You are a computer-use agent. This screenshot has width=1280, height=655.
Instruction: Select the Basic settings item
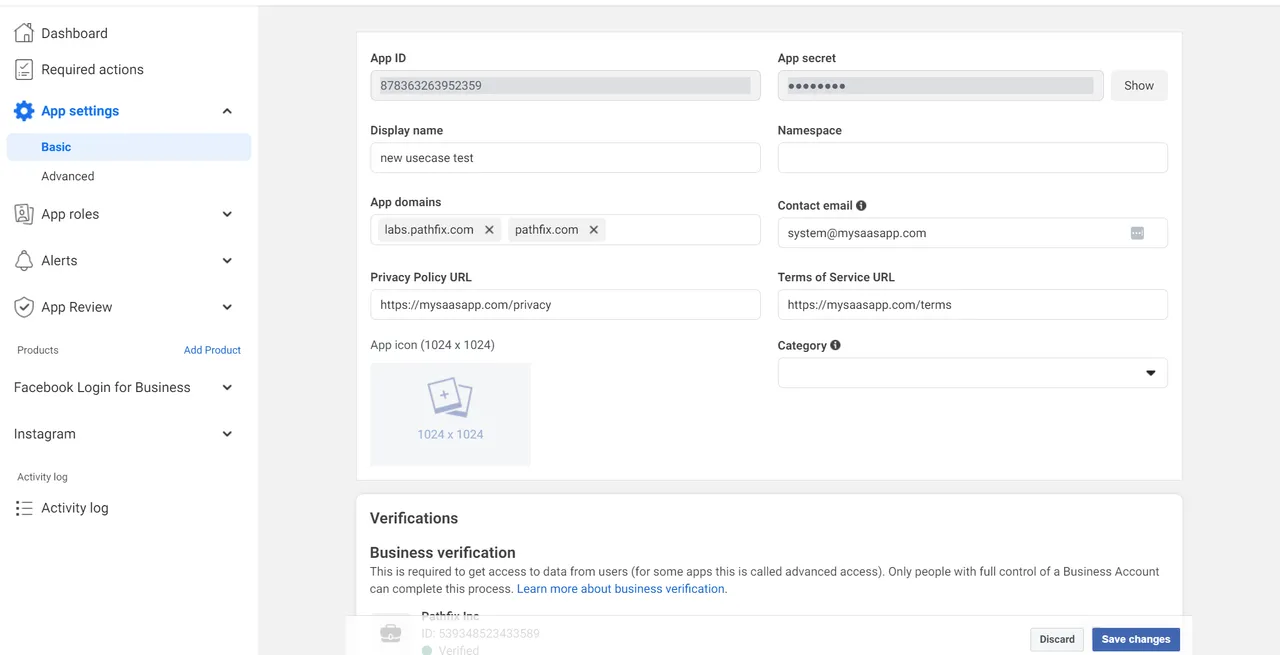point(55,146)
